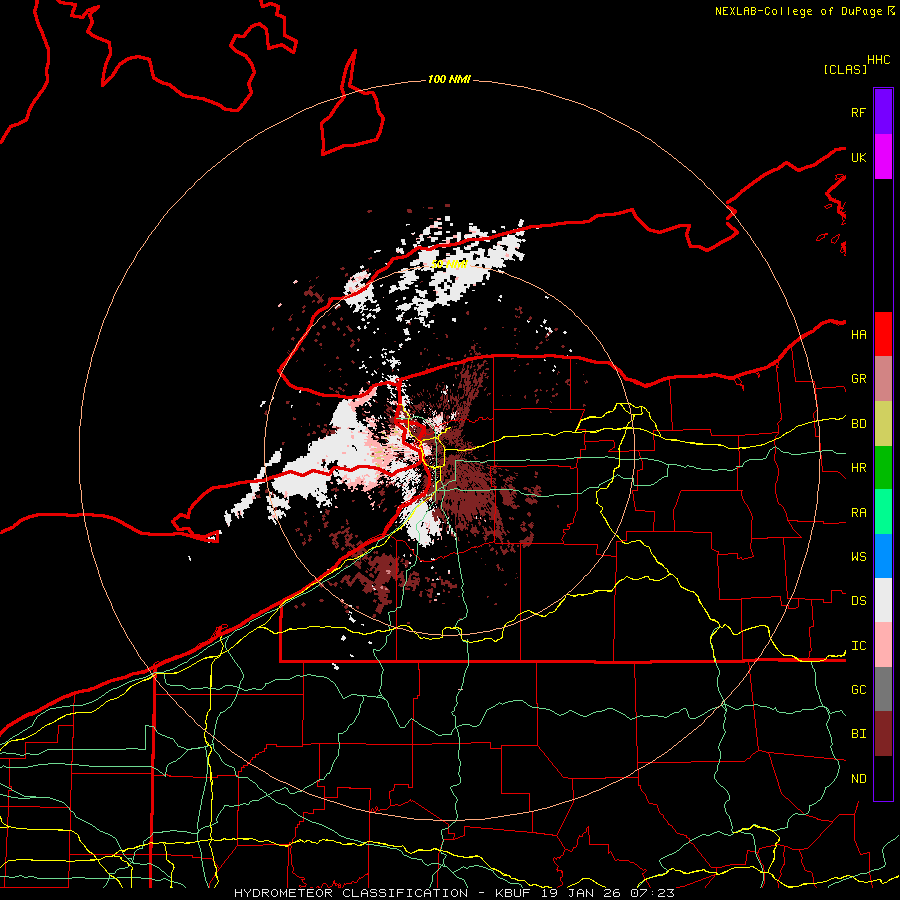The height and width of the screenshot is (900, 900).
Task: Click the WS blue legend swatch
Action: [883, 556]
